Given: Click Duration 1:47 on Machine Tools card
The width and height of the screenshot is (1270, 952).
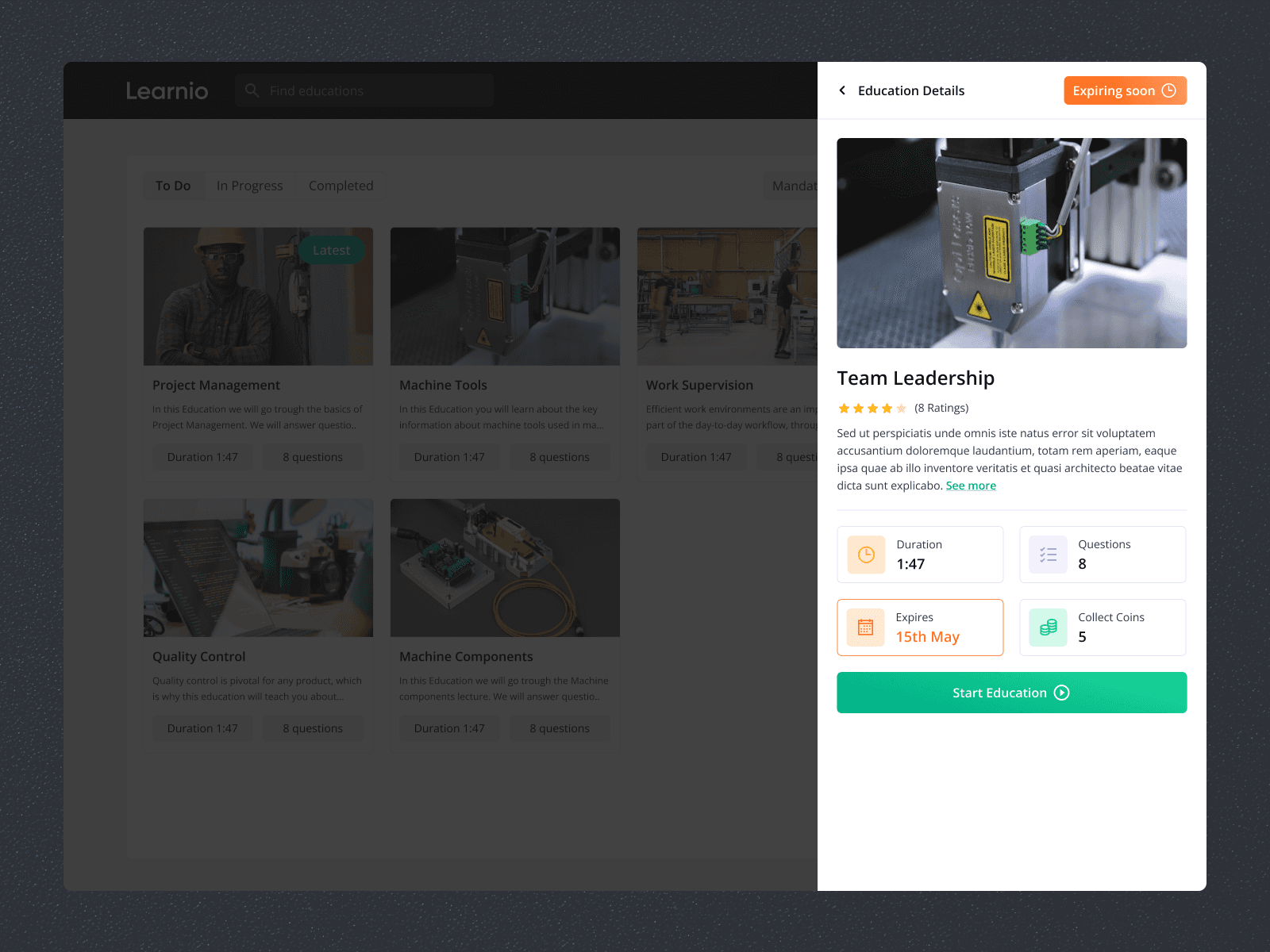Looking at the screenshot, I should pos(449,457).
